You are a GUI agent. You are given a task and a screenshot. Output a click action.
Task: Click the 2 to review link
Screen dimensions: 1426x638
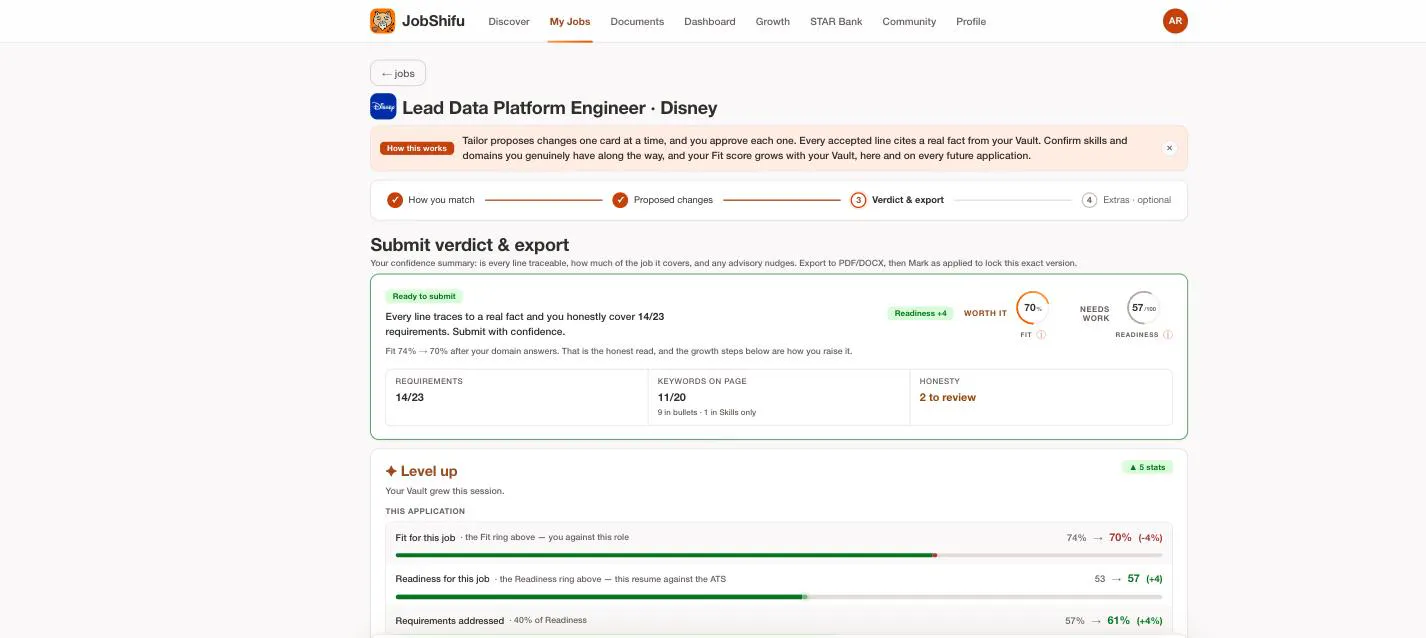coord(948,397)
